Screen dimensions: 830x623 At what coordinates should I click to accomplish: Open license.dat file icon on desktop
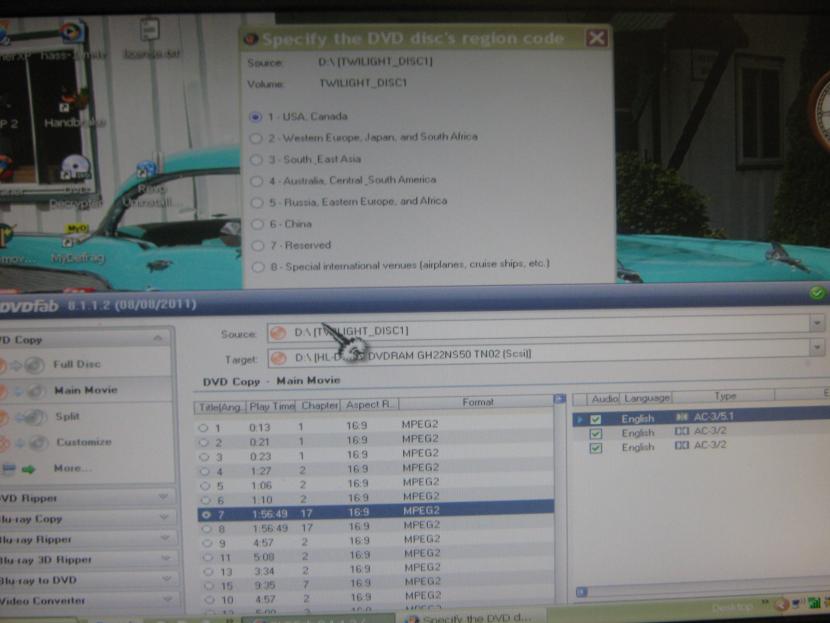[151, 38]
